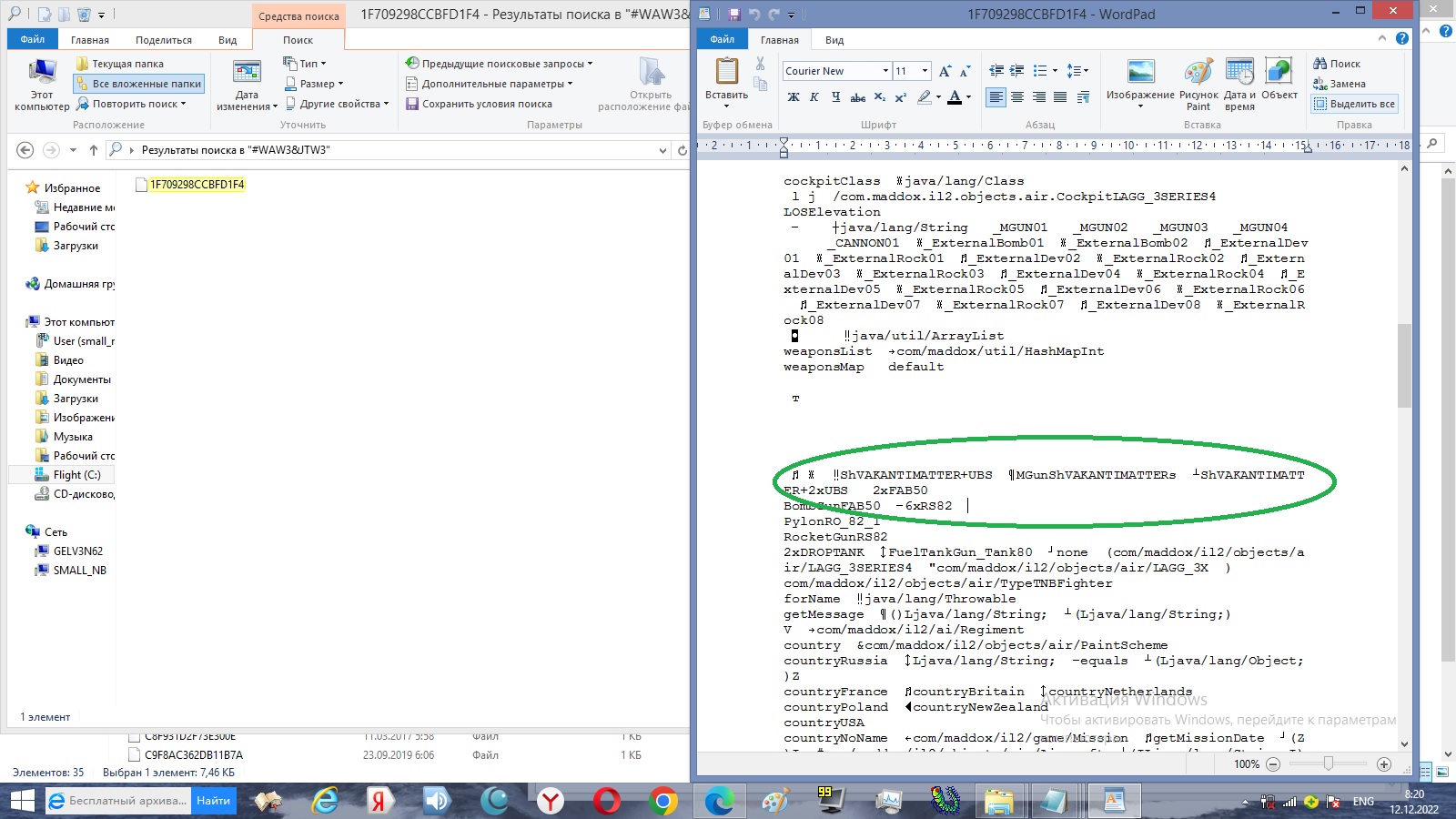Open Google Chrome from the taskbar
This screenshot has width=1456, height=819.
663,801
